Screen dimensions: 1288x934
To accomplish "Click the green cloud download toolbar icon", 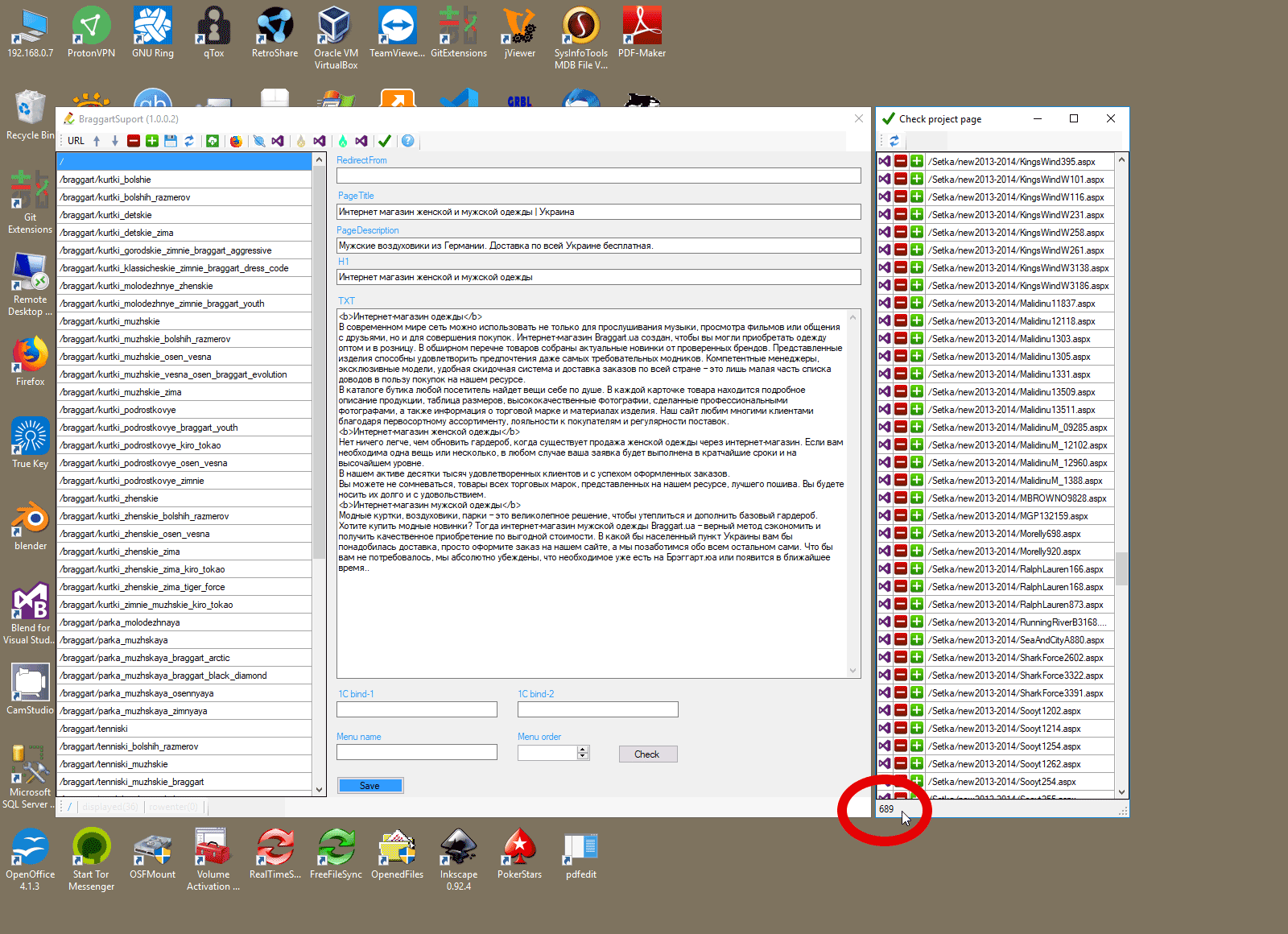I will tap(213, 141).
